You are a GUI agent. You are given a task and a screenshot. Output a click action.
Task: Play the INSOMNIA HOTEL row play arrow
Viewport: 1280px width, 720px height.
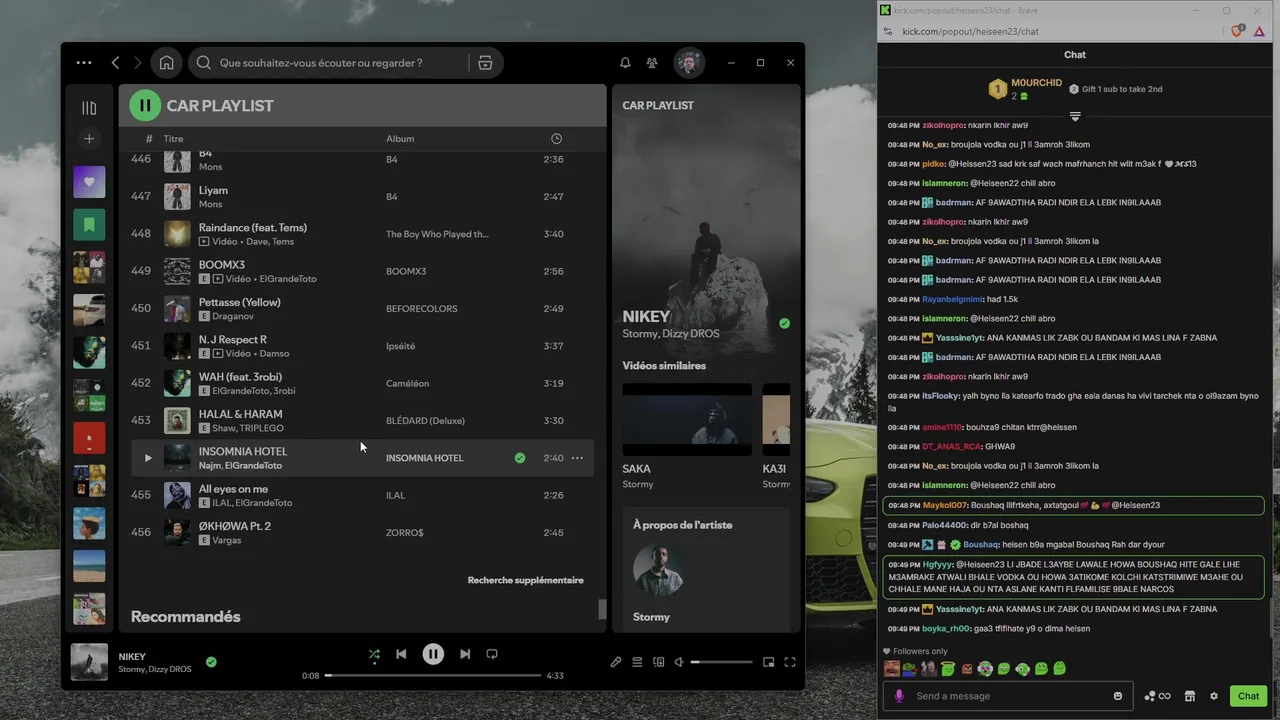click(148, 458)
